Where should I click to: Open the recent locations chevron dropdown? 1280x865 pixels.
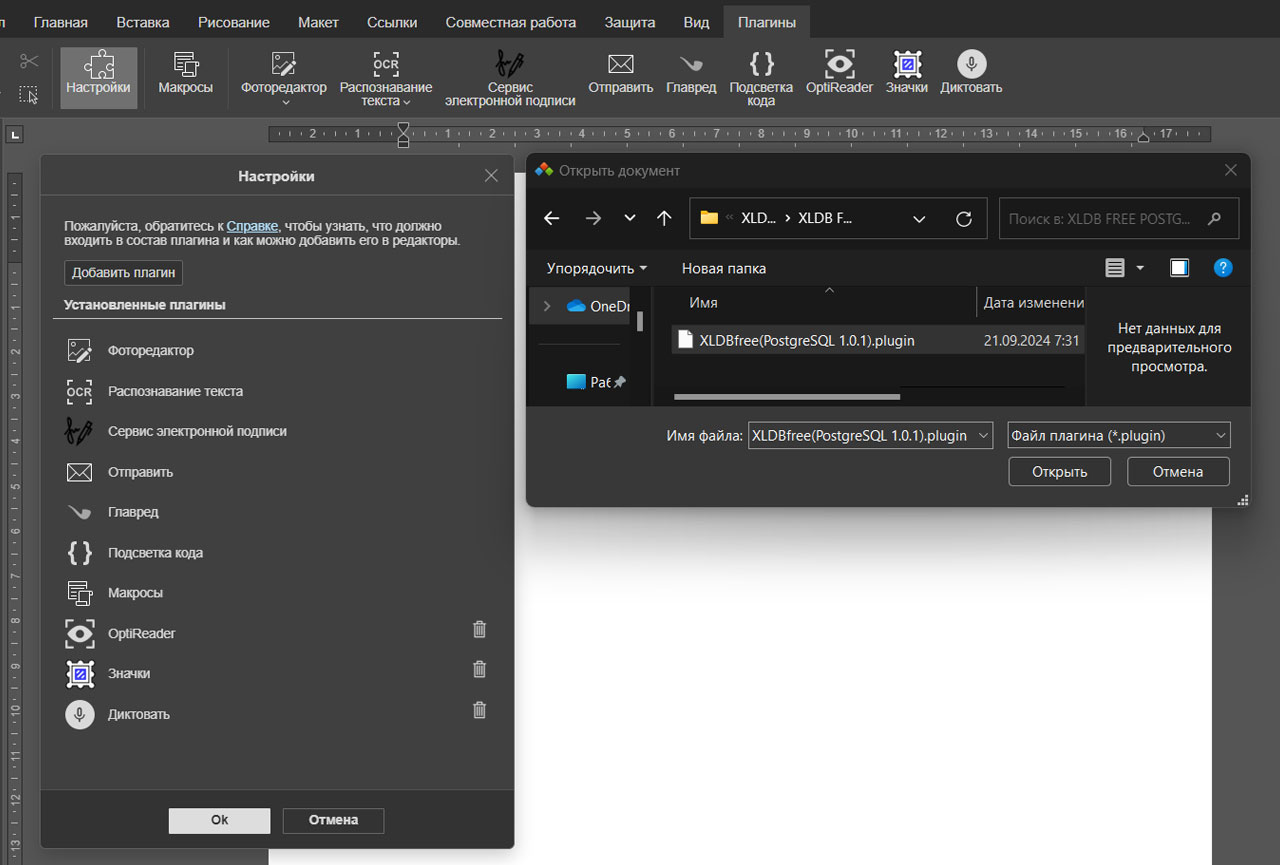point(629,218)
